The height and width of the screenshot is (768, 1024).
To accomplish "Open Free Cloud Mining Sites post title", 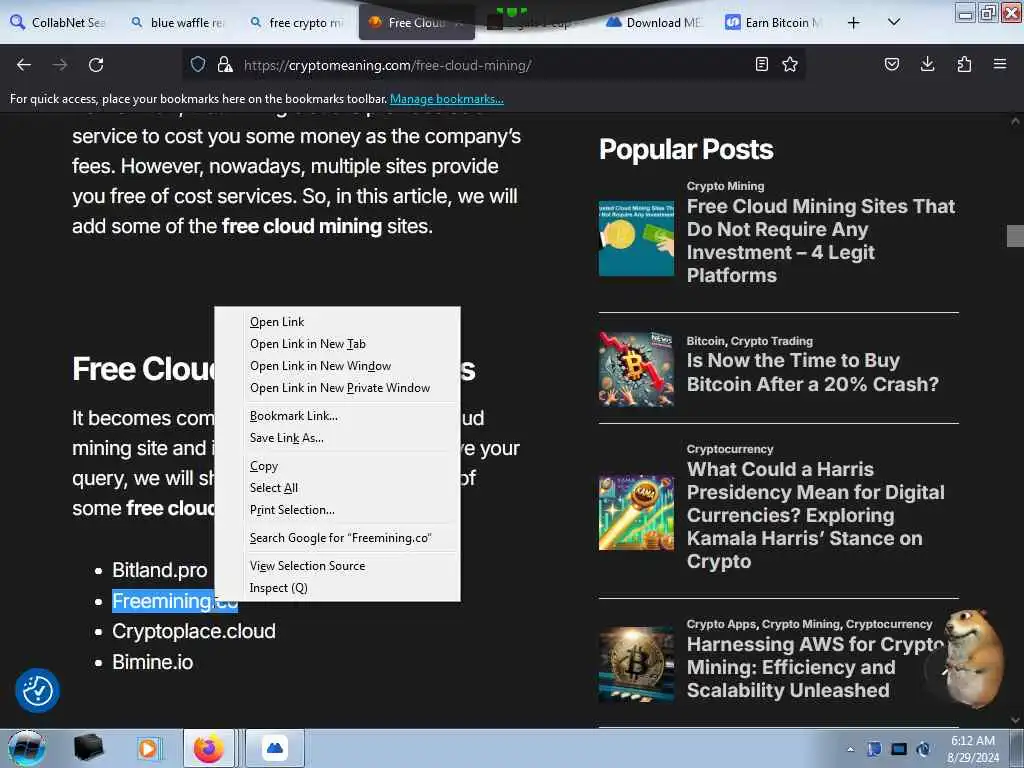I will 820,241.
